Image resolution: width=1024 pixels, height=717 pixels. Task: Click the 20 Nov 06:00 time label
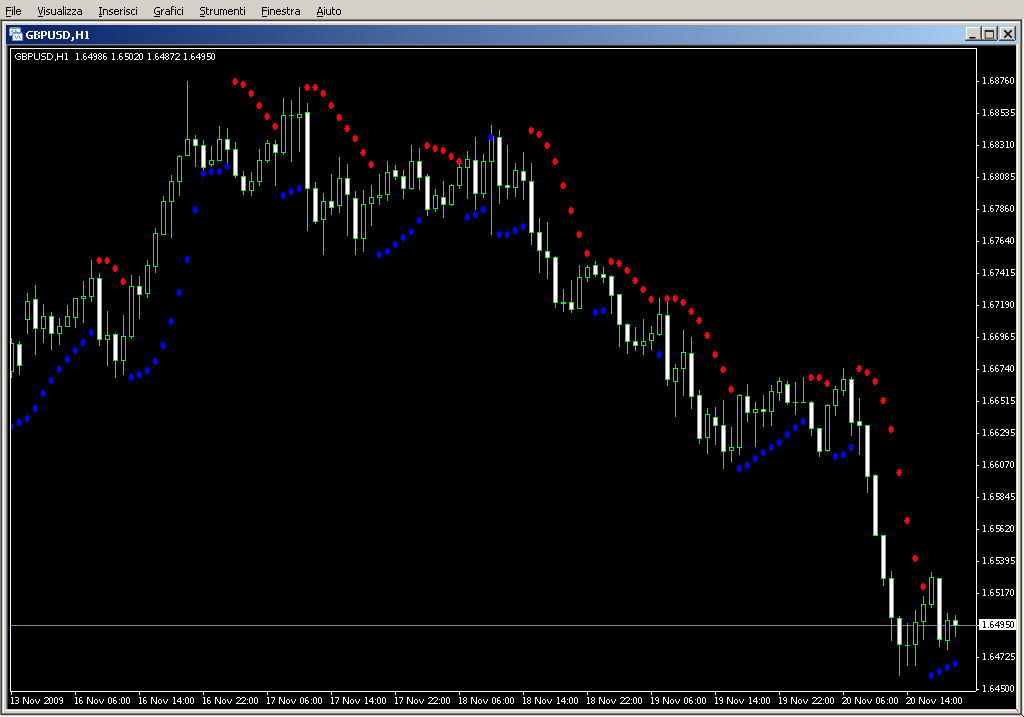coord(870,701)
